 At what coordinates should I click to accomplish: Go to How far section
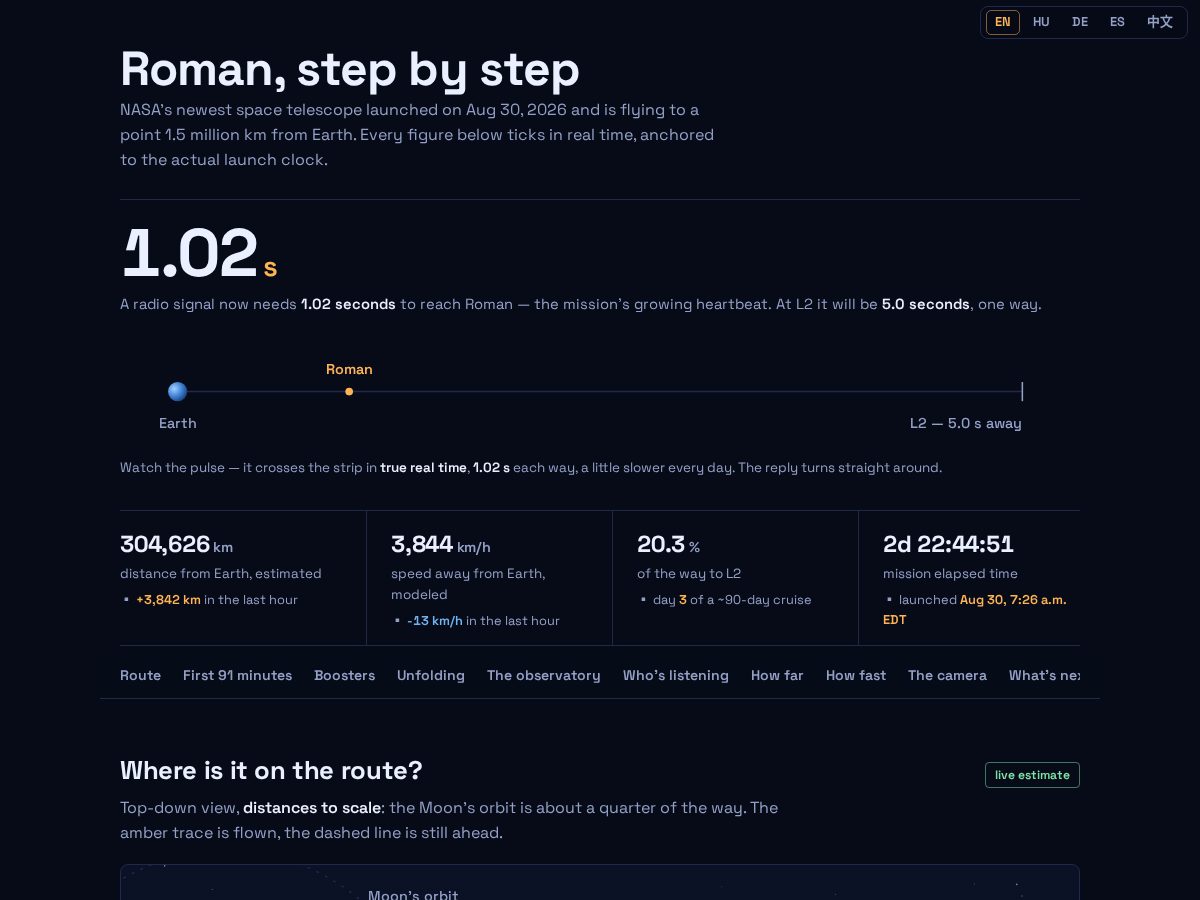(777, 675)
